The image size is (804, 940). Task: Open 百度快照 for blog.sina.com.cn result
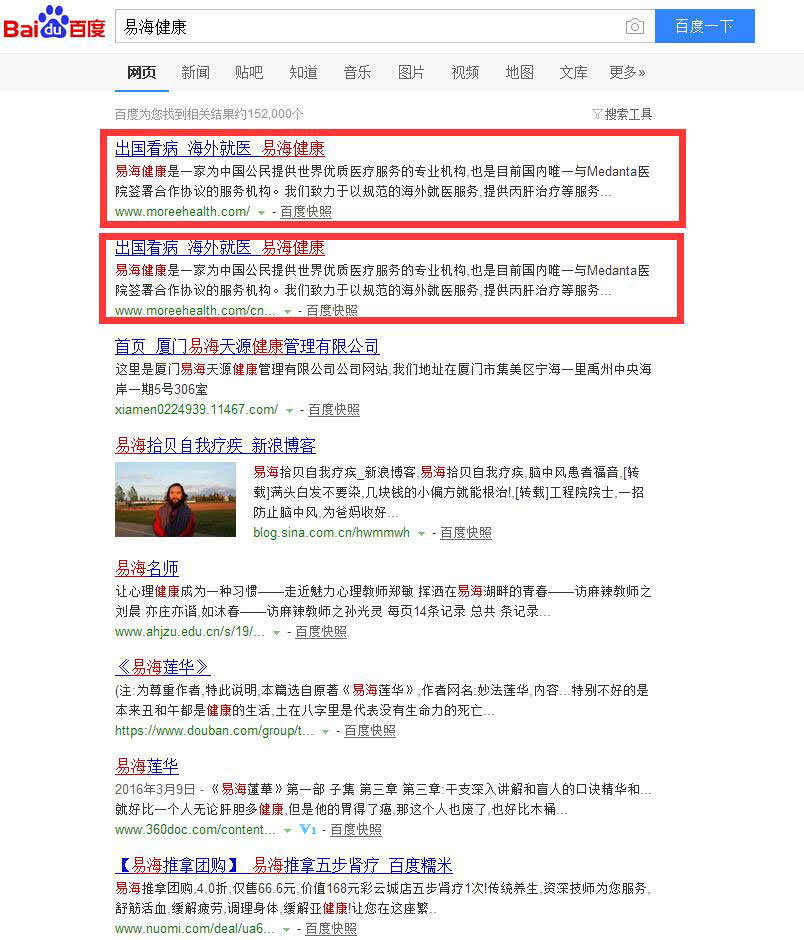466,532
